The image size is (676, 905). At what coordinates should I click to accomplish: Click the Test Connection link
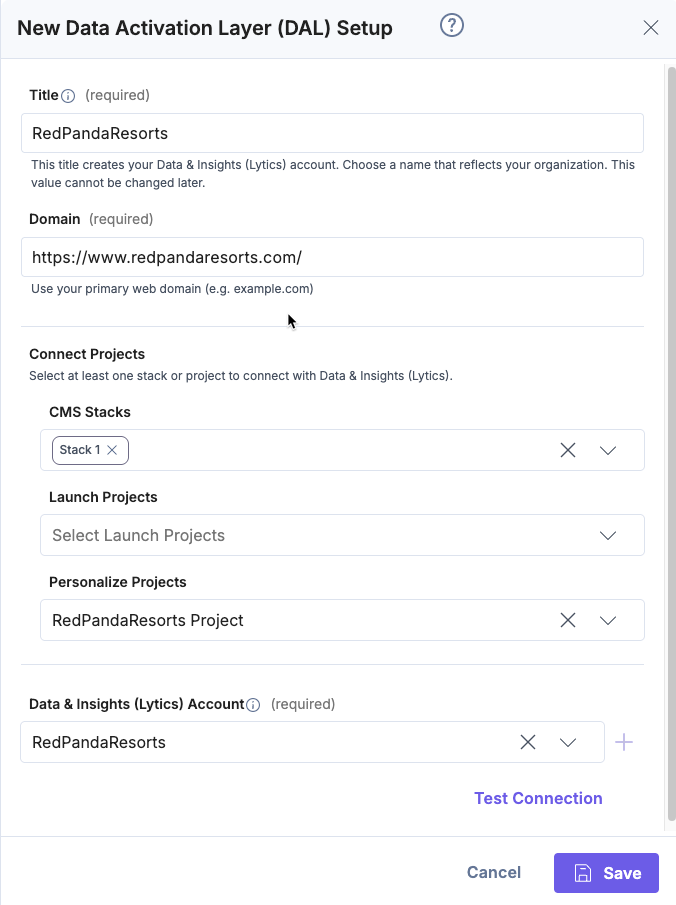click(x=538, y=798)
